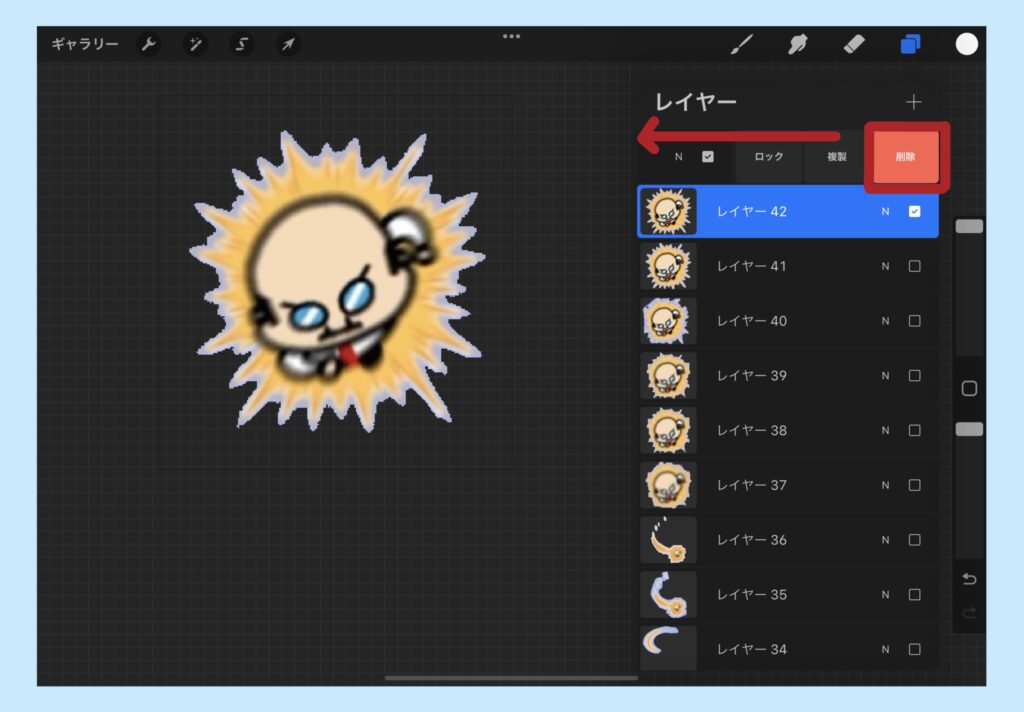Go back to ギャラリー

coord(85,44)
